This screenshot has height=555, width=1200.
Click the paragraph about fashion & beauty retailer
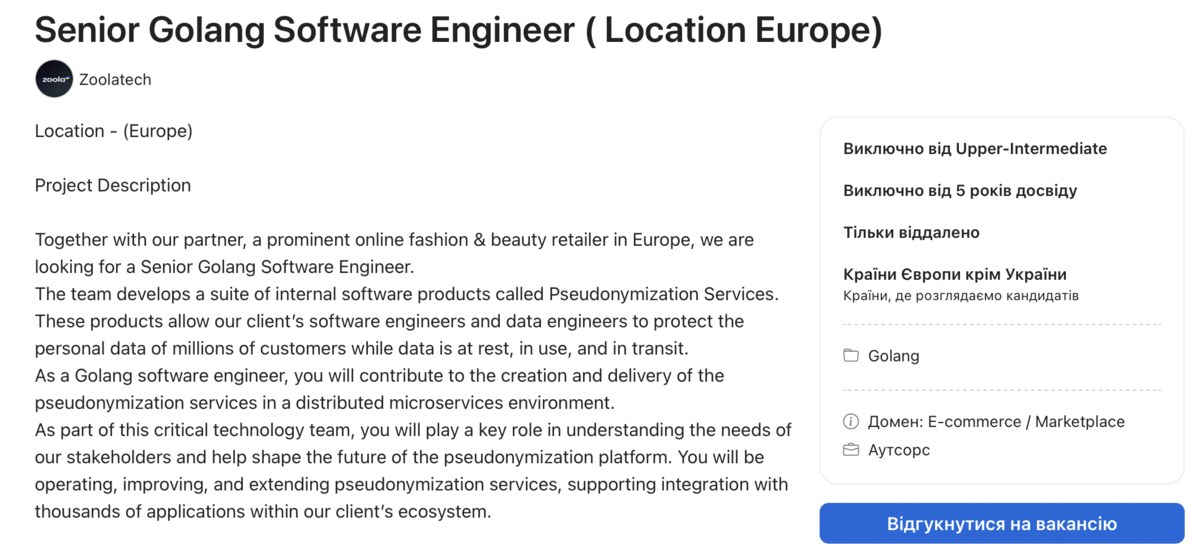(x=395, y=254)
